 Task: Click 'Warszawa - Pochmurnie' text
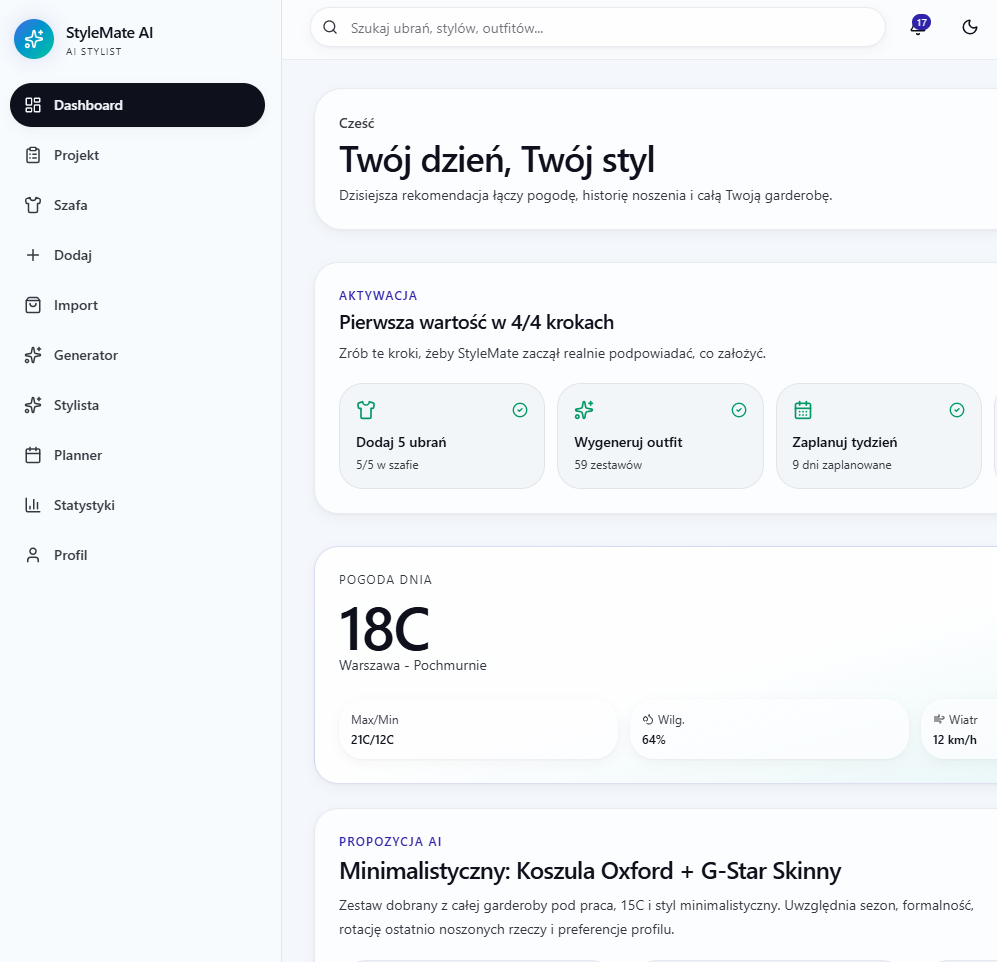click(x=413, y=665)
